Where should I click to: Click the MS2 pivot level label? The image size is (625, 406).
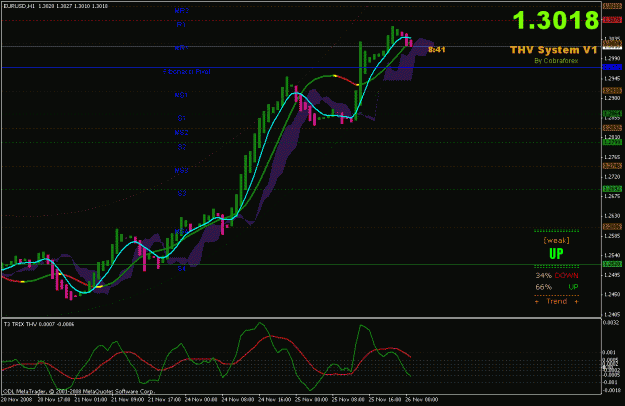(x=181, y=132)
